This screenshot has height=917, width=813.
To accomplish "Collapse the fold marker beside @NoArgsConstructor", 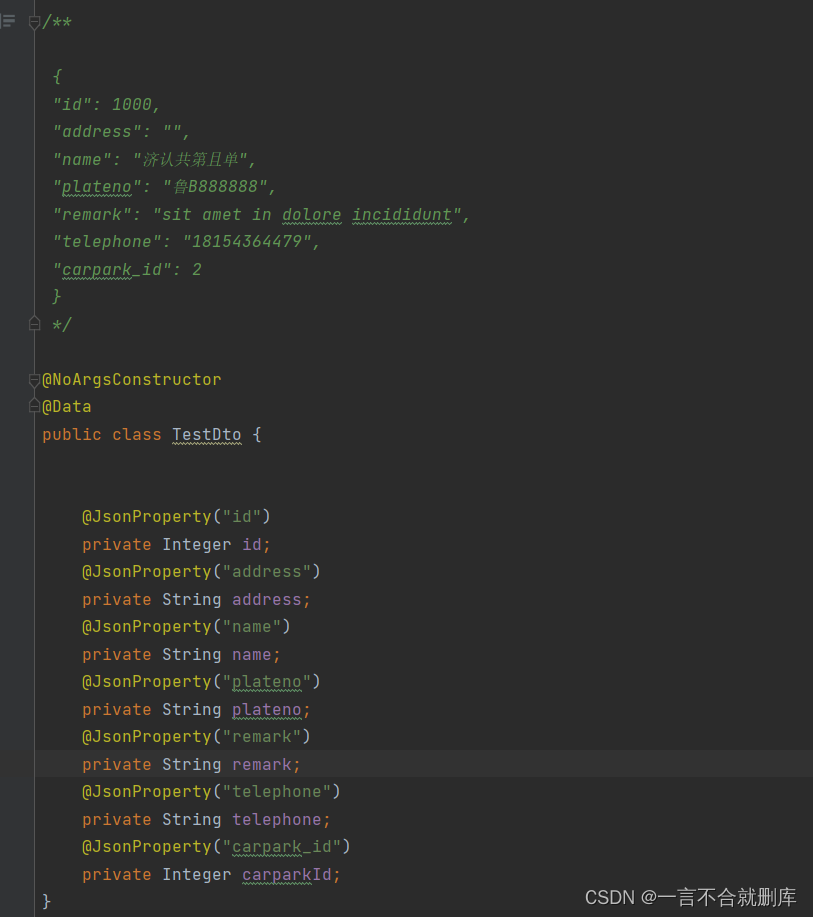I will 35,380.
